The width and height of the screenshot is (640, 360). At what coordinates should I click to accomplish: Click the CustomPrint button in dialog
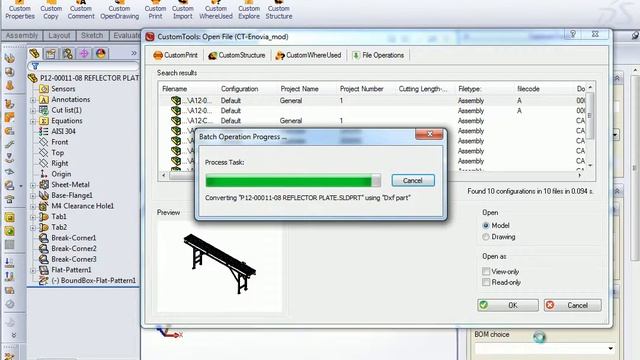175,55
